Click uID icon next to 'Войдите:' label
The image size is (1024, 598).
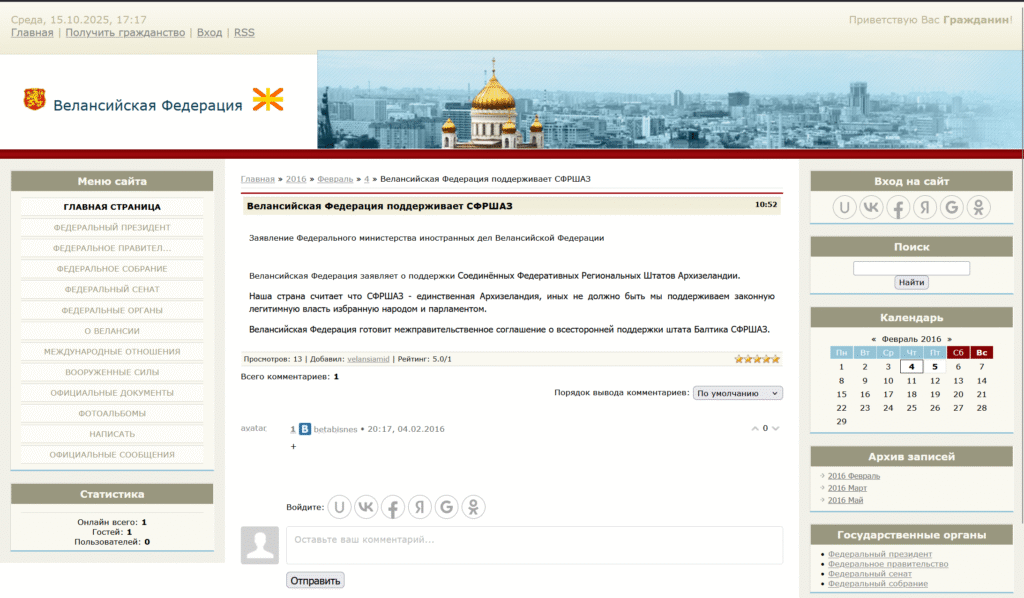click(x=340, y=507)
